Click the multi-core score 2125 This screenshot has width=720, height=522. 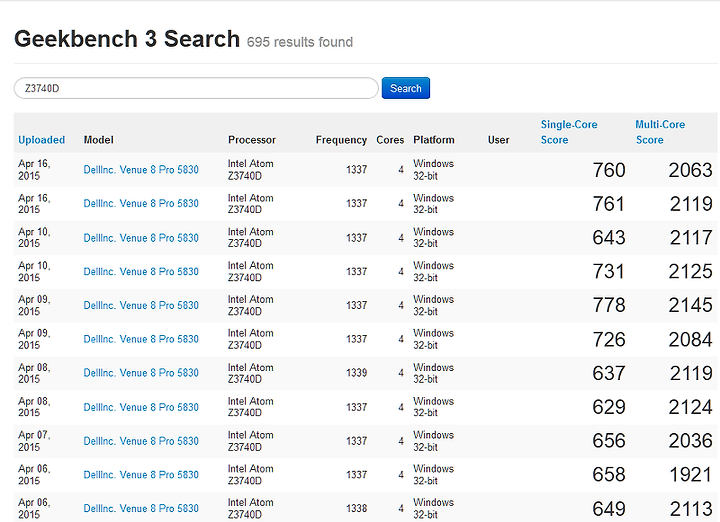point(690,271)
